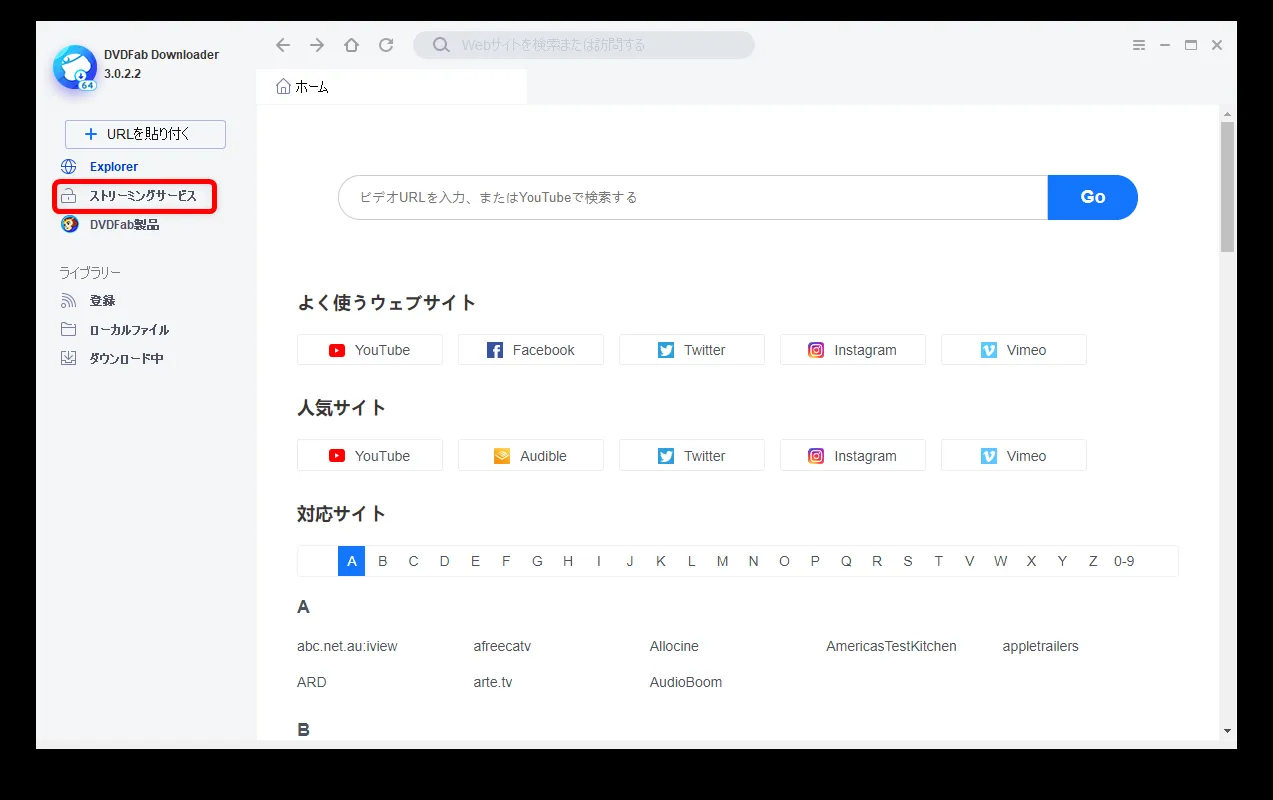1273x800 pixels.
Task: Click the URLを貼り付く button
Action: pyautogui.click(x=145, y=134)
